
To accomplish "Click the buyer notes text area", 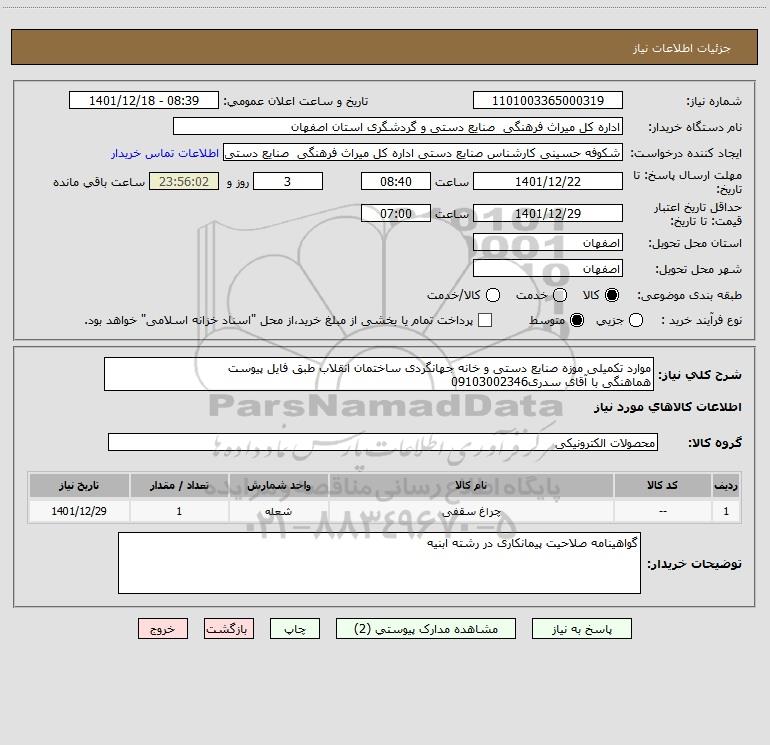I will [x=380, y=563].
